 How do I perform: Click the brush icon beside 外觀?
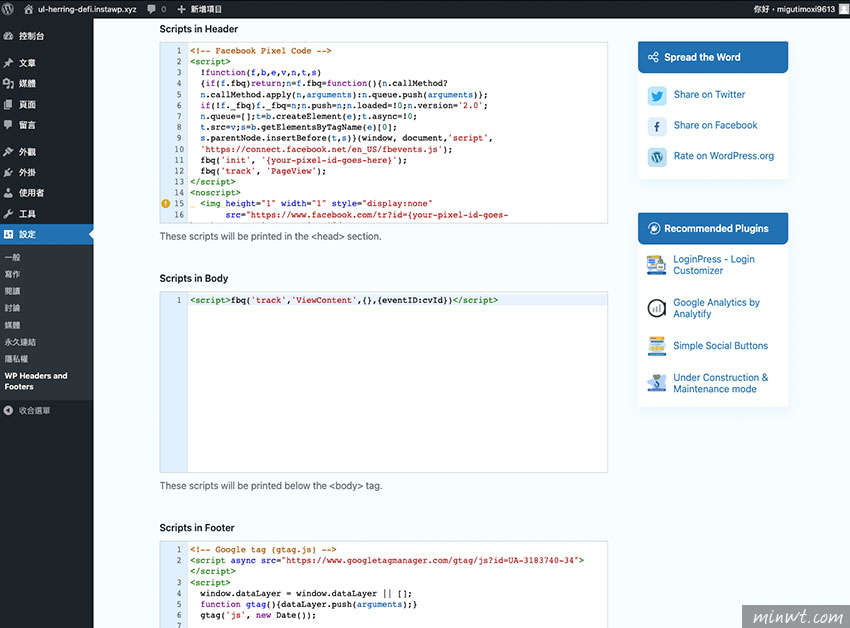[x=8, y=152]
